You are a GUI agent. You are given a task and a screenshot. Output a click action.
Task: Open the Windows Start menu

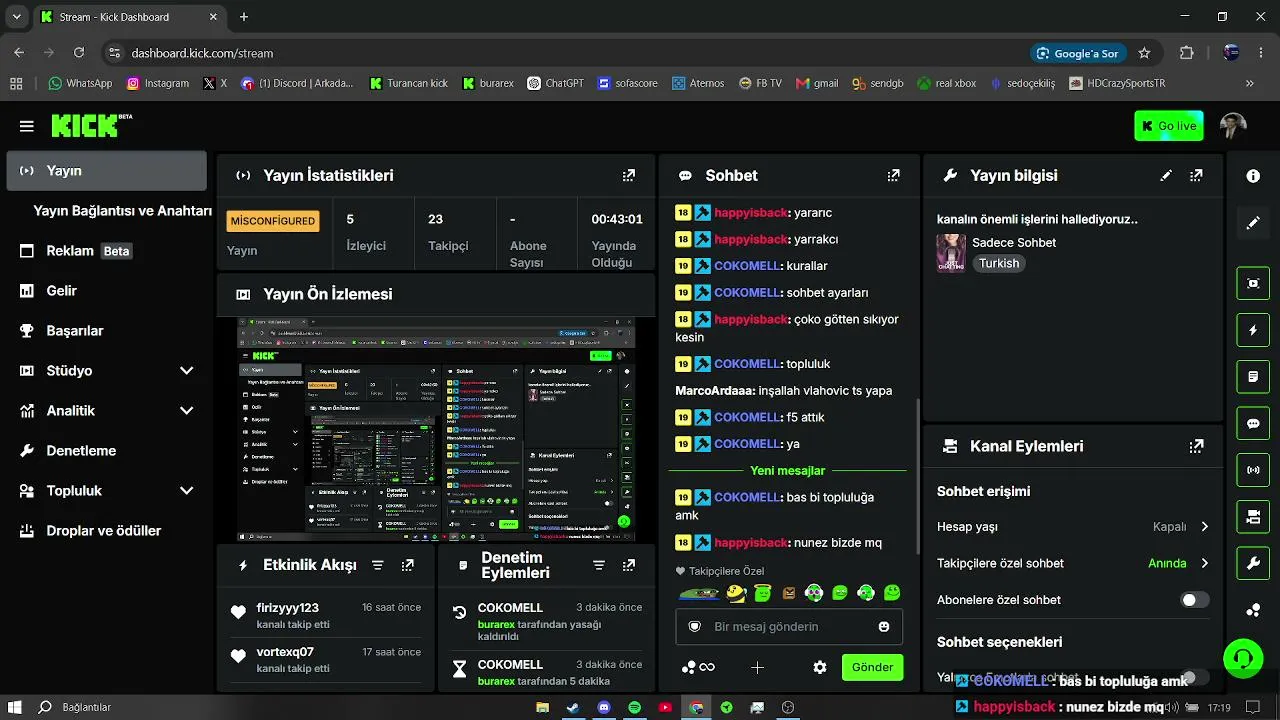(x=16, y=708)
